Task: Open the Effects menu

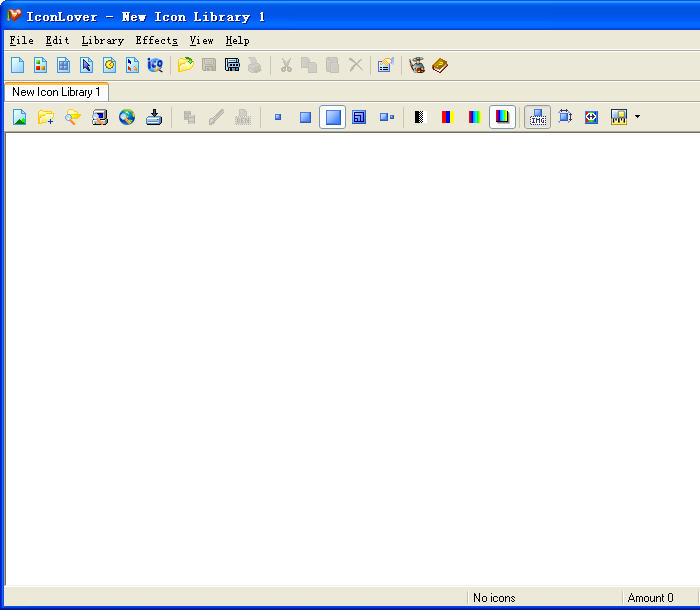Action: [x=156, y=41]
